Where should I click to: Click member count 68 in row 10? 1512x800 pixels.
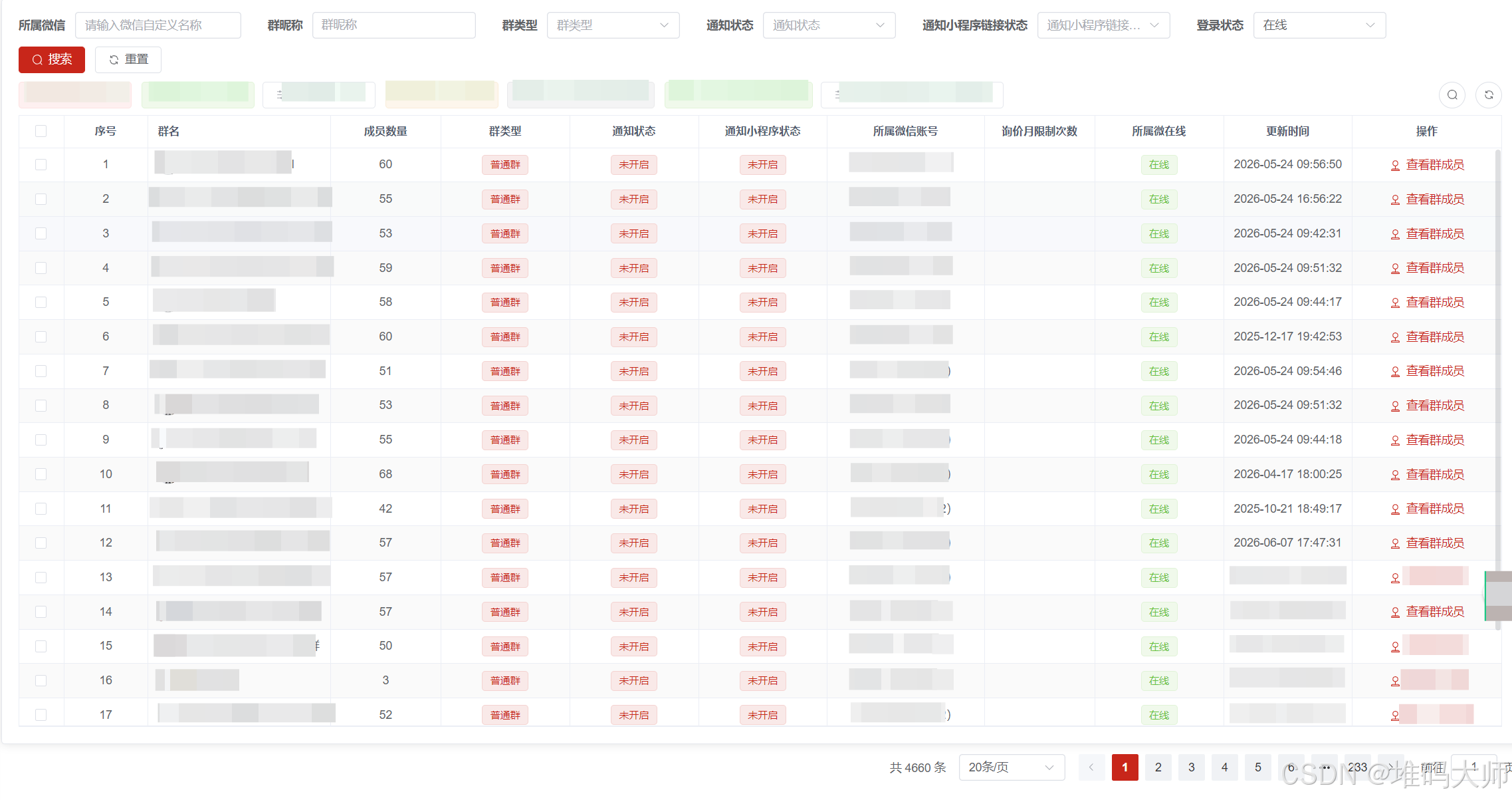[385, 474]
